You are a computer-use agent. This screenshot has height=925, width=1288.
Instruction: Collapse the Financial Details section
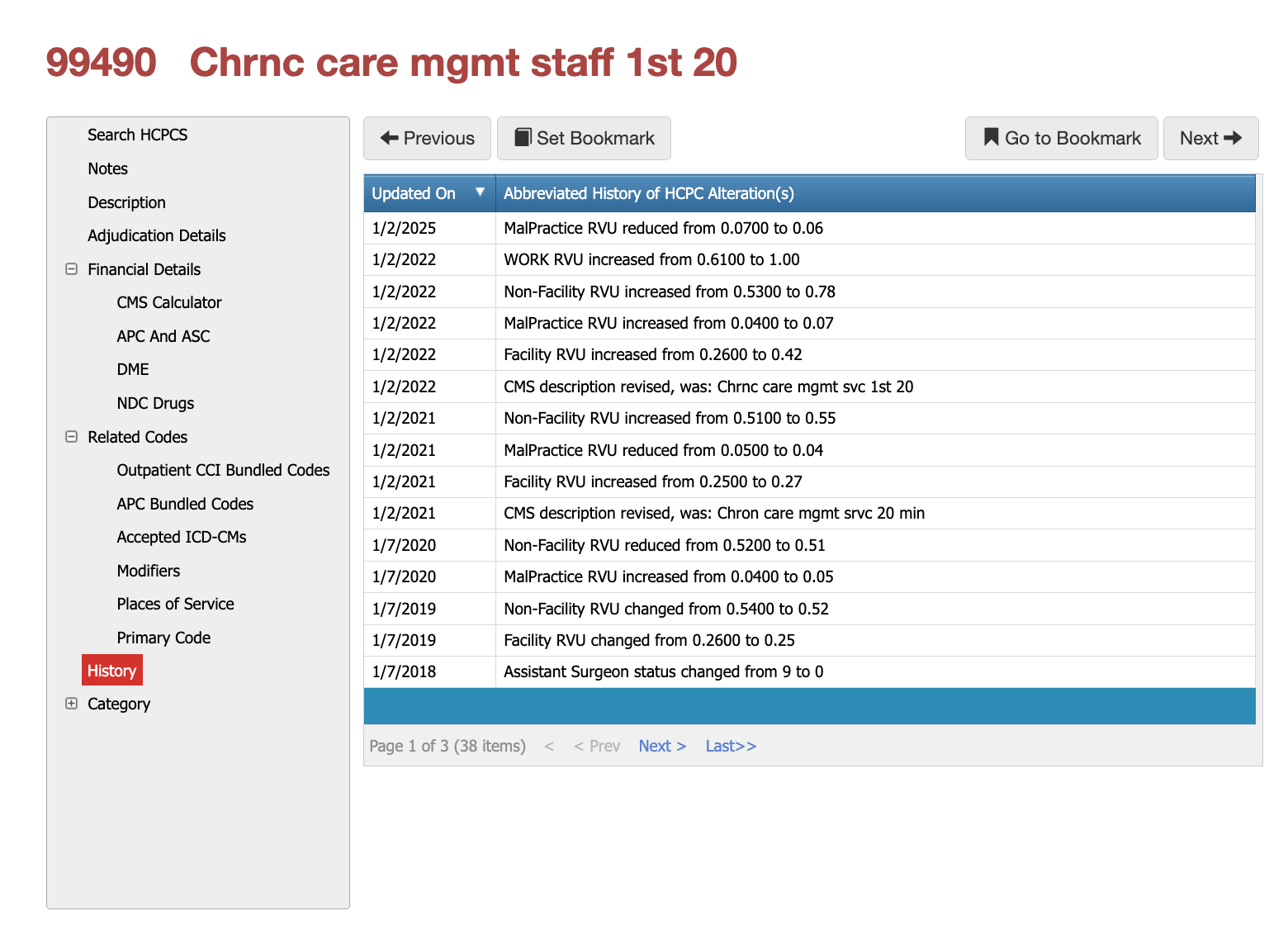pyautogui.click(x=71, y=268)
